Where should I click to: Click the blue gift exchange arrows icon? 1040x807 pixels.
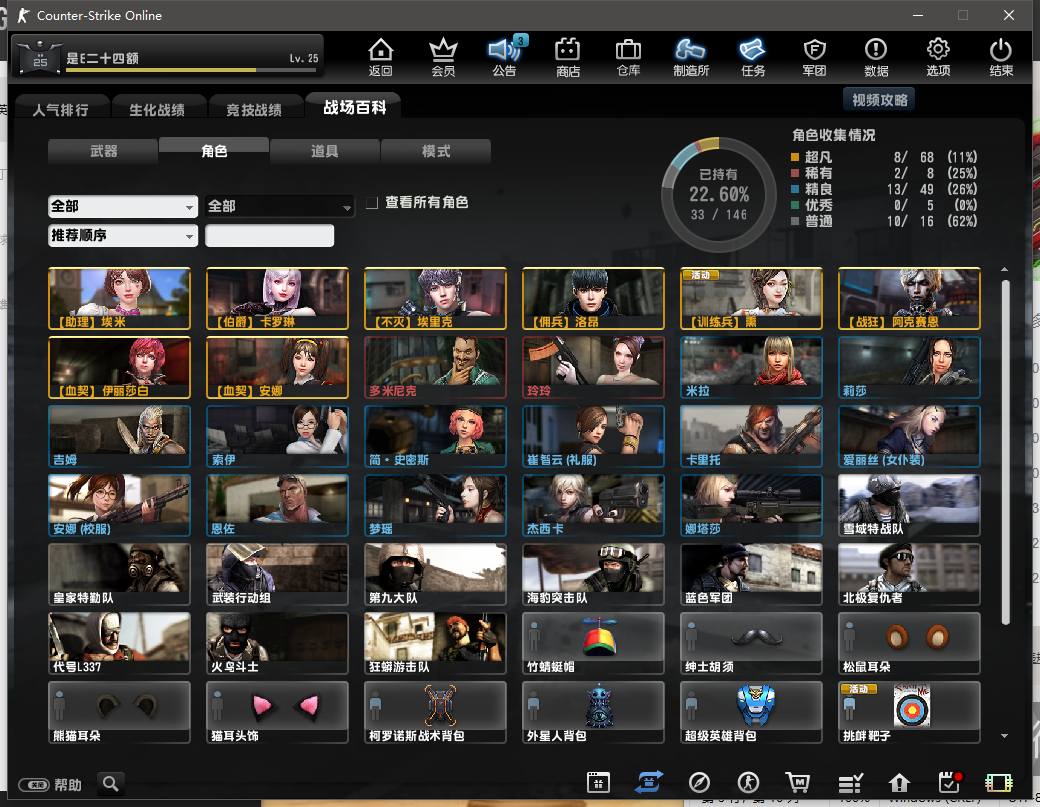click(649, 782)
